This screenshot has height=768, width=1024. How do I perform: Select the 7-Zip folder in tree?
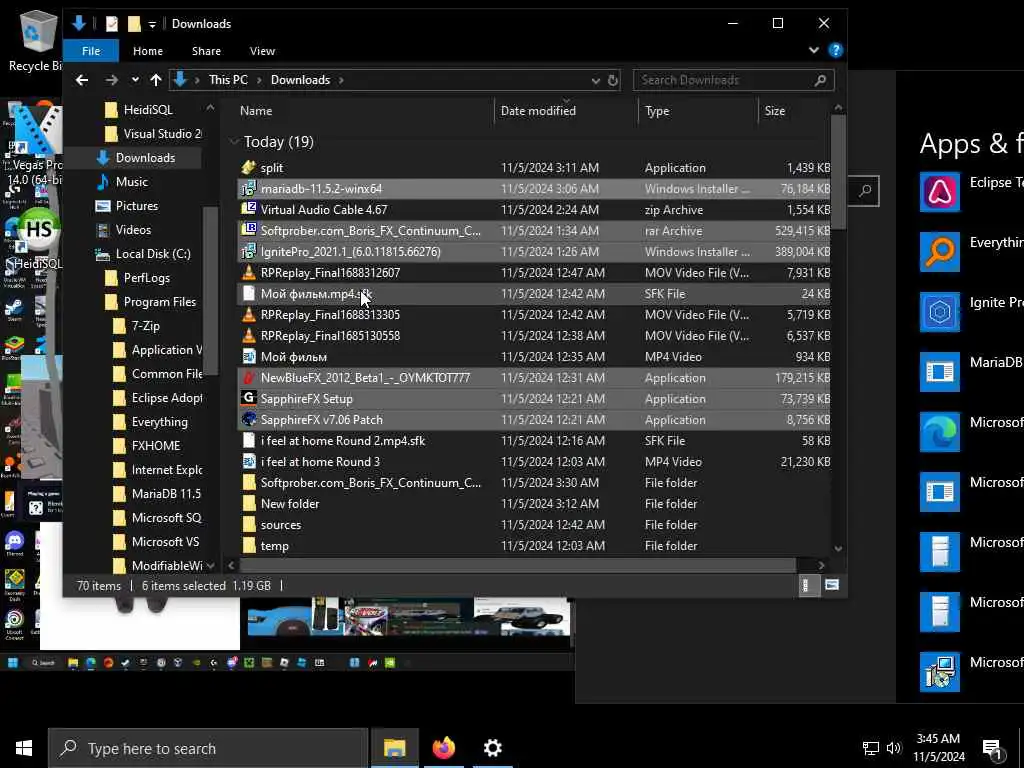pos(145,326)
